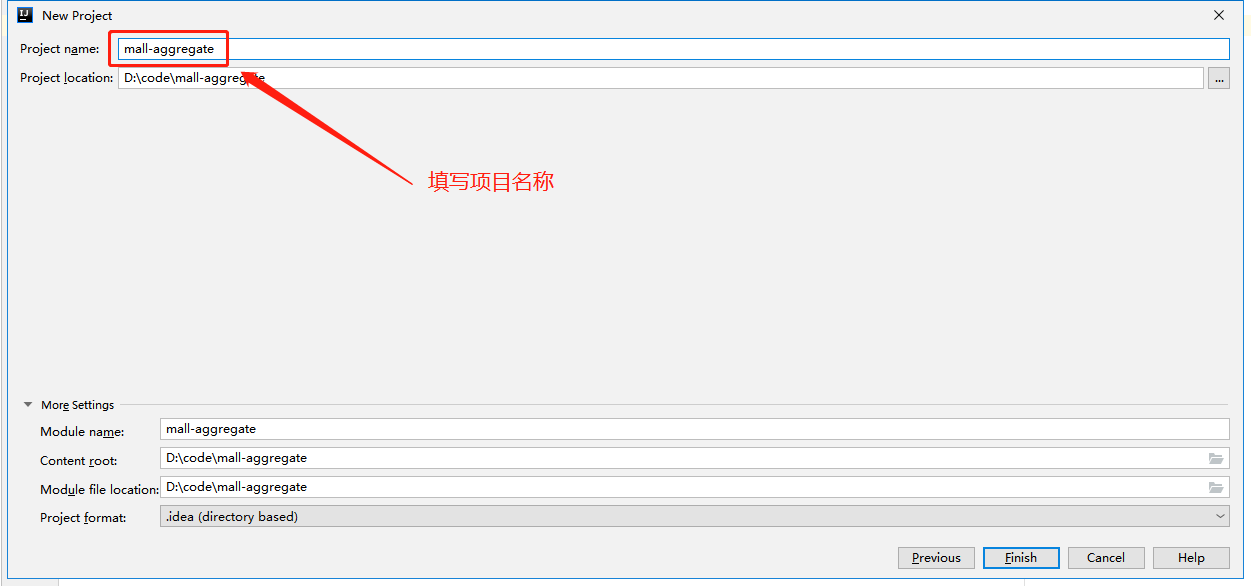
Task: Open the Project format dropdown
Action: point(695,516)
